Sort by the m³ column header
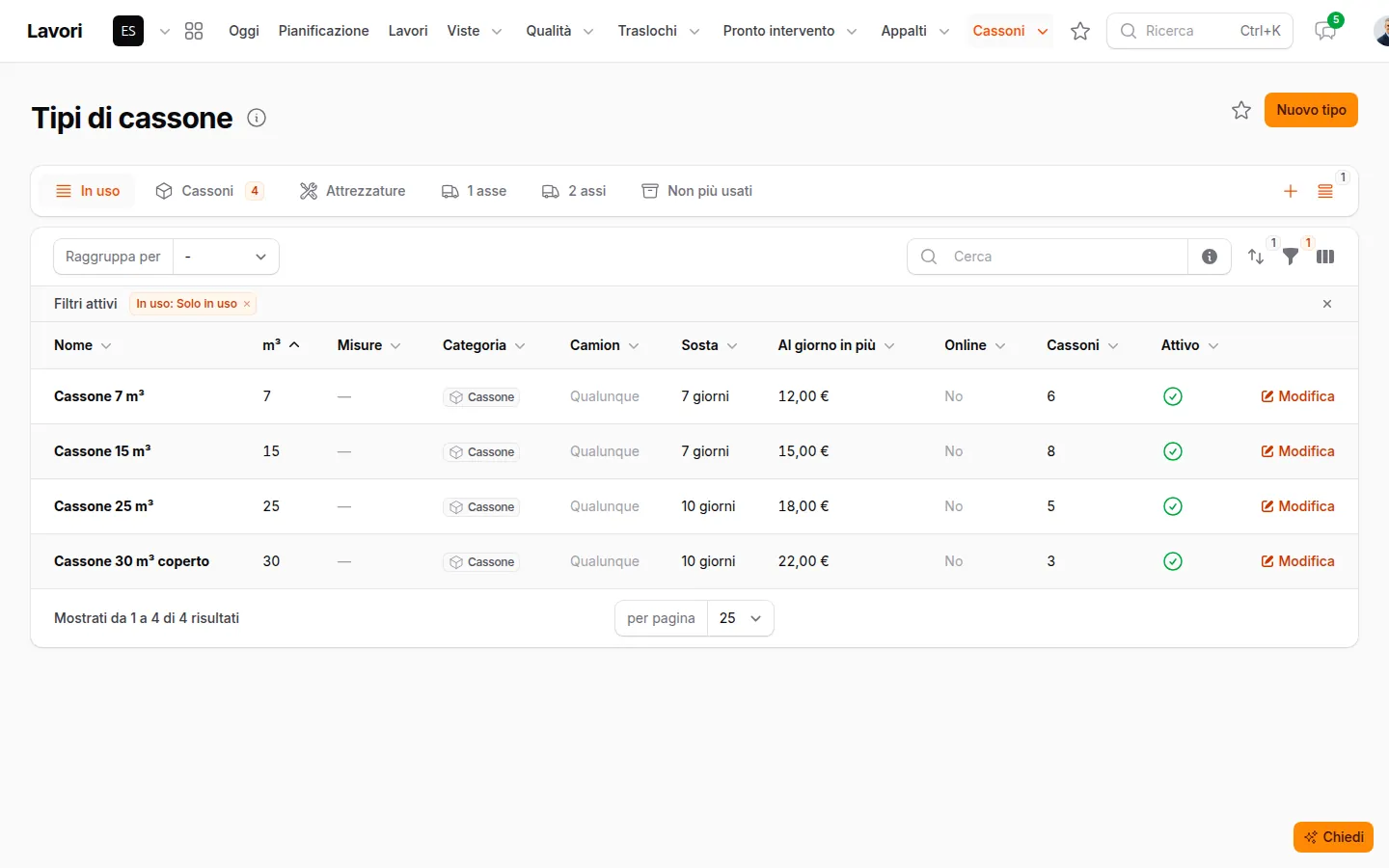 click(281, 345)
